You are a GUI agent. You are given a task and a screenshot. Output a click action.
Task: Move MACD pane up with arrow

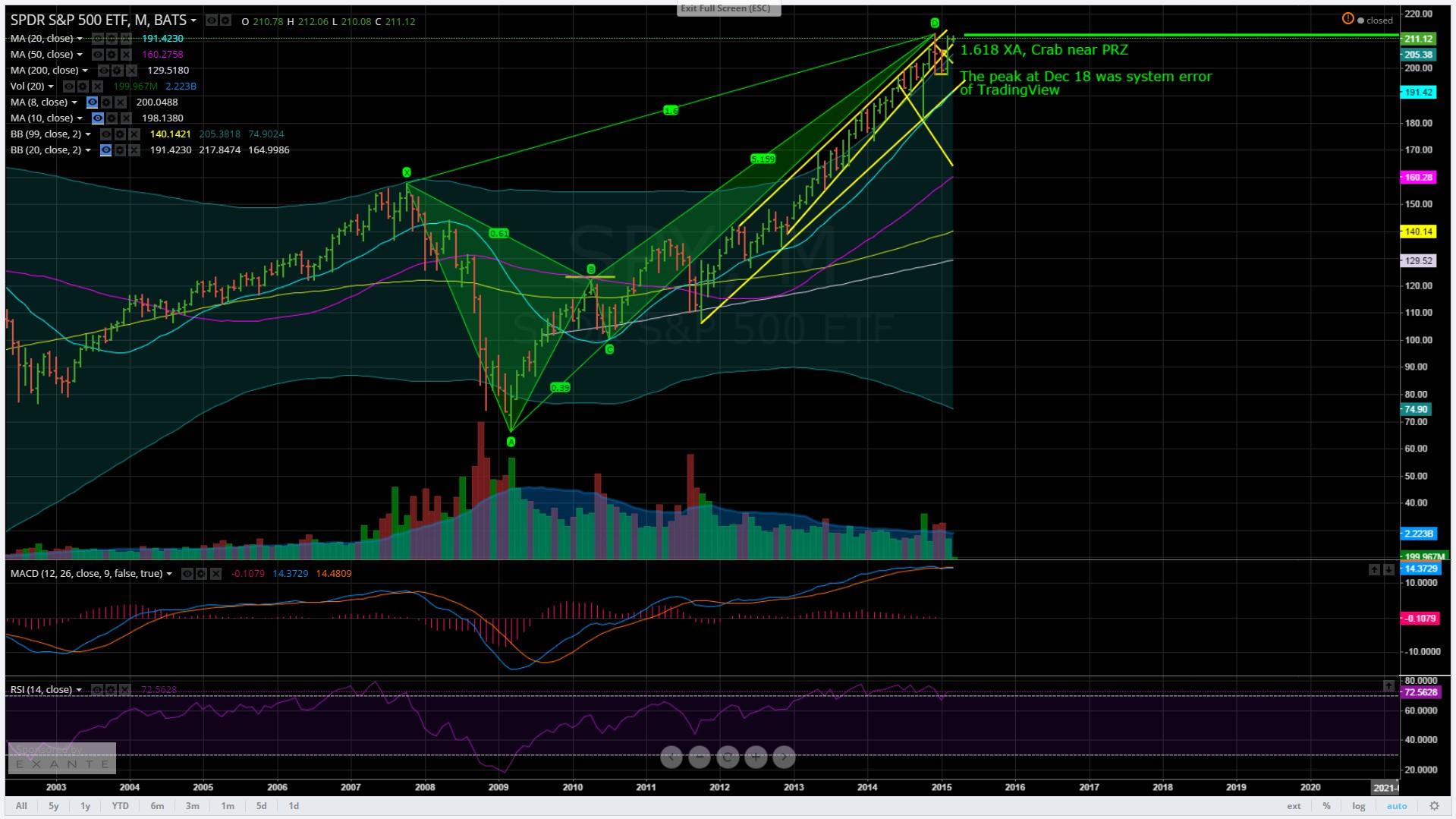pyautogui.click(x=1374, y=569)
